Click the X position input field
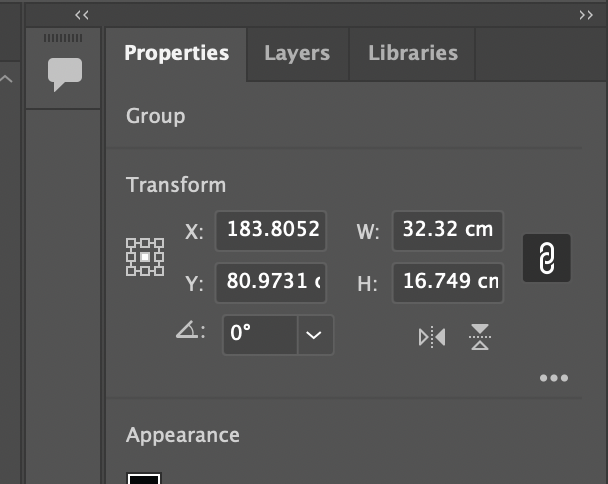 pos(270,231)
